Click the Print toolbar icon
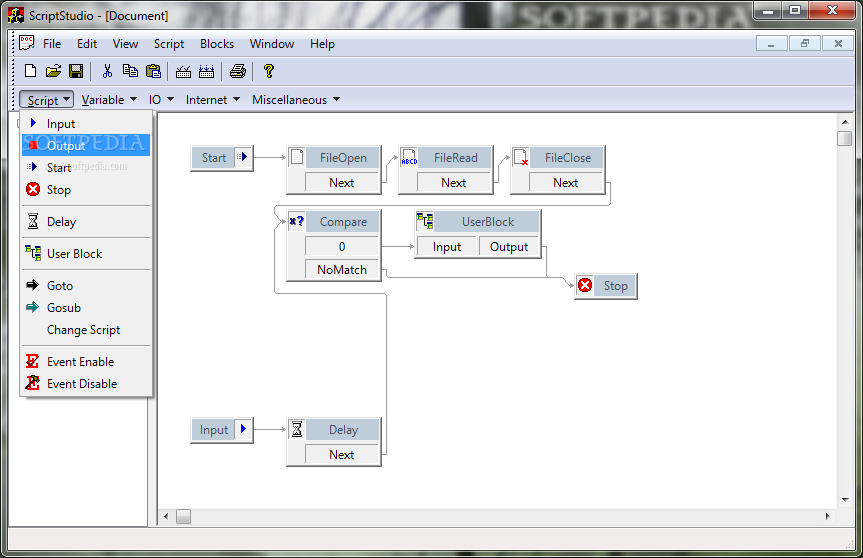Screen dimensions: 863x558 (238, 71)
